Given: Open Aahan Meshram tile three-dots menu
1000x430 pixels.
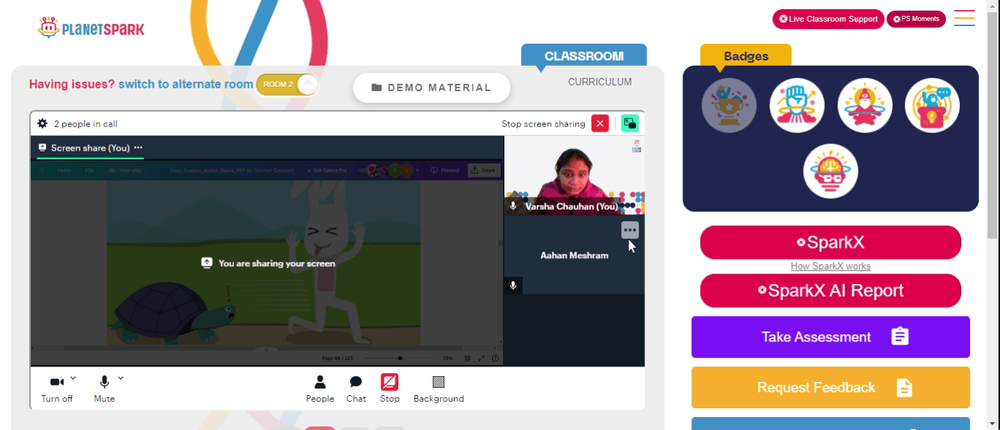Looking at the screenshot, I should pyautogui.click(x=629, y=230).
